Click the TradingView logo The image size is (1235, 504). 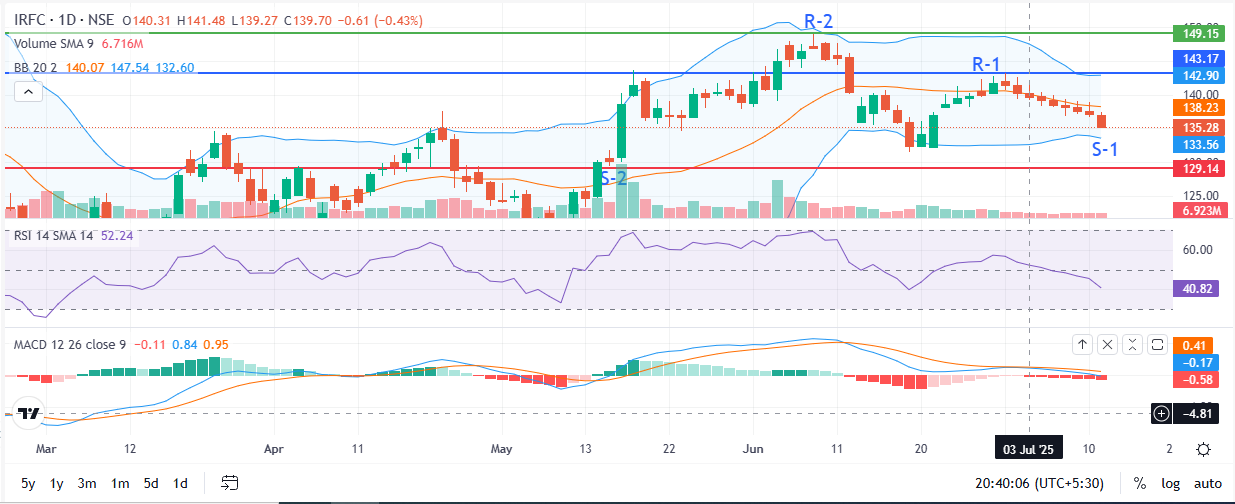pos(29,413)
